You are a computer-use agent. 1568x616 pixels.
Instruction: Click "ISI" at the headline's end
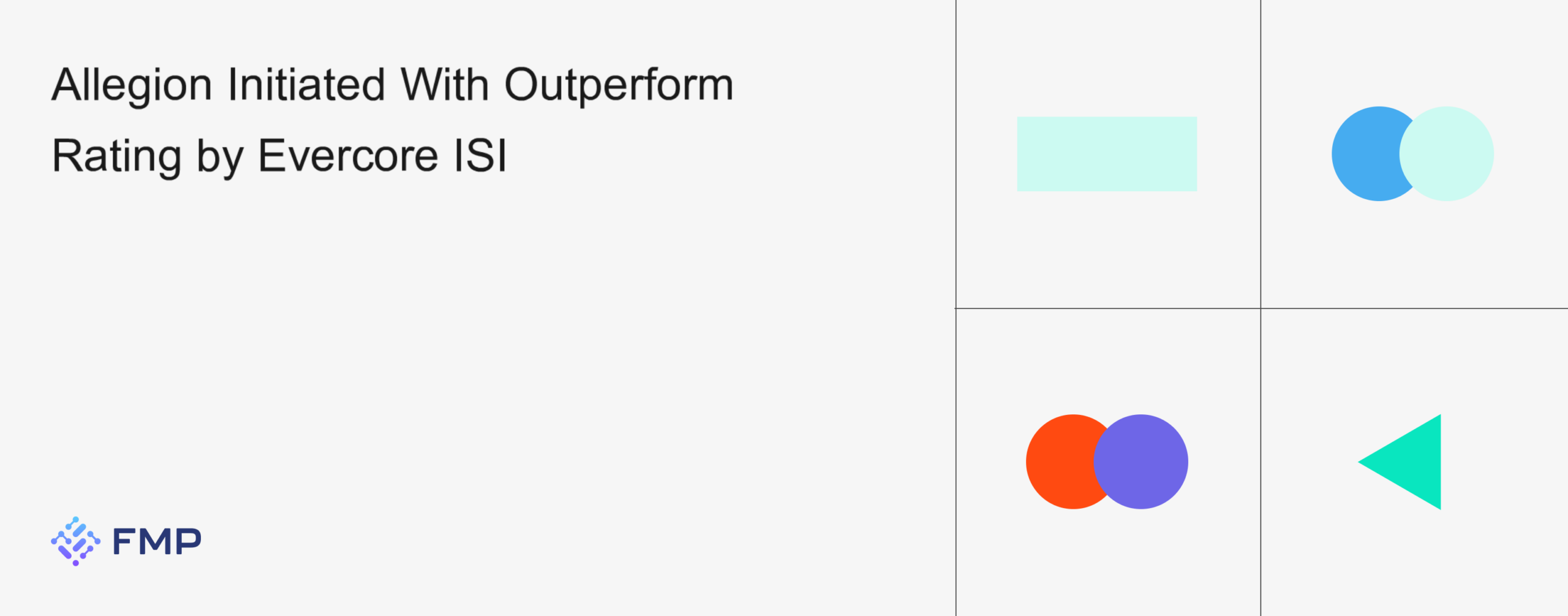point(480,156)
